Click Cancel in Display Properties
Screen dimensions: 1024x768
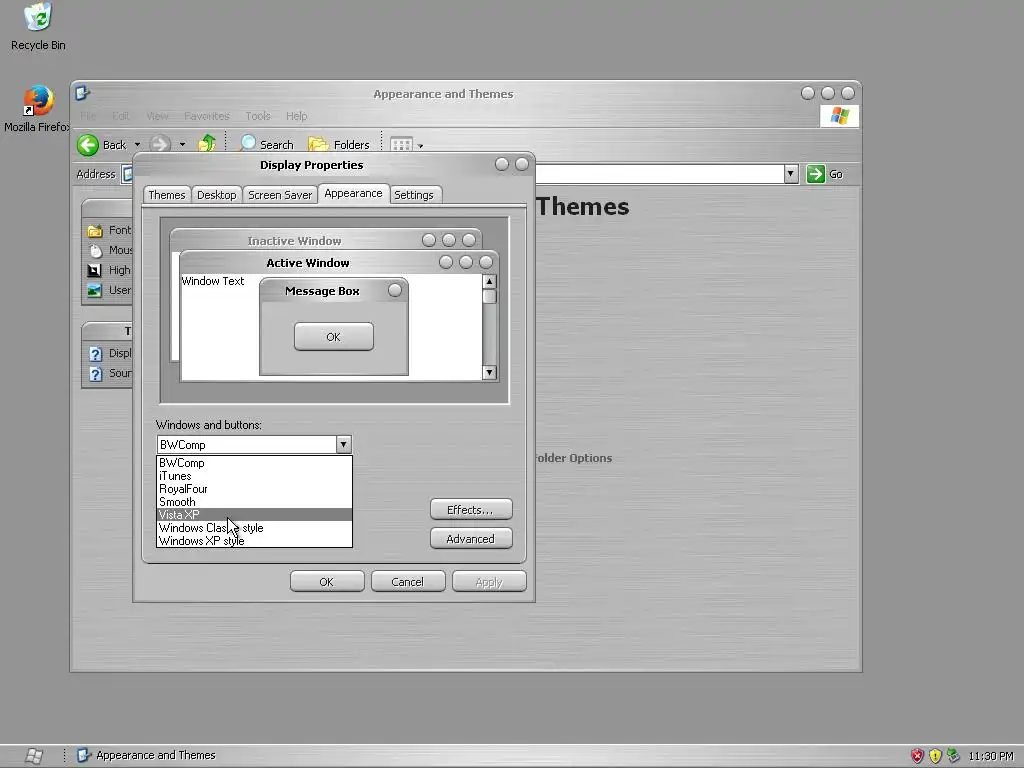pos(408,581)
